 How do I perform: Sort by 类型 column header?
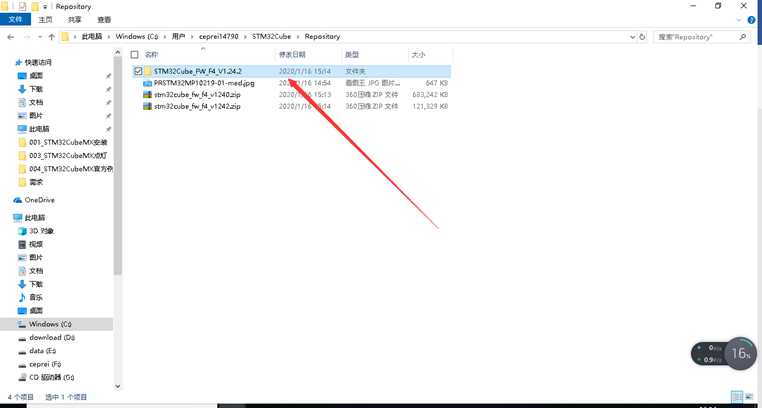pyautogui.click(x=352, y=55)
